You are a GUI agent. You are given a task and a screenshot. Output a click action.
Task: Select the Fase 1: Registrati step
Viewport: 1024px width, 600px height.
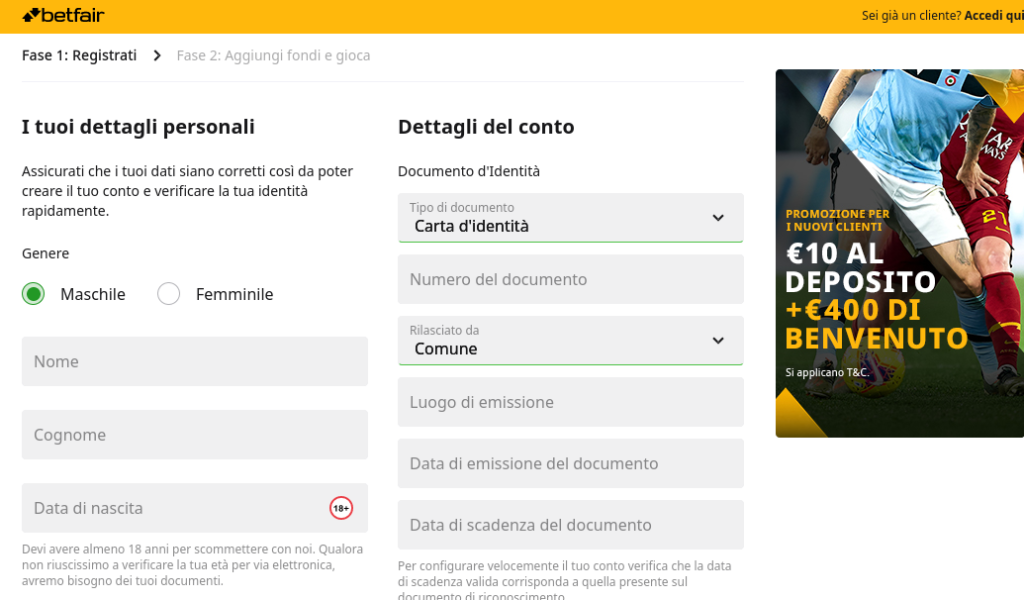pos(79,55)
